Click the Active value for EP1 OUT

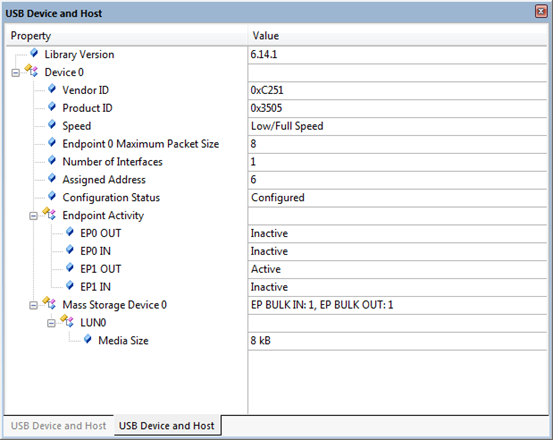tap(266, 269)
